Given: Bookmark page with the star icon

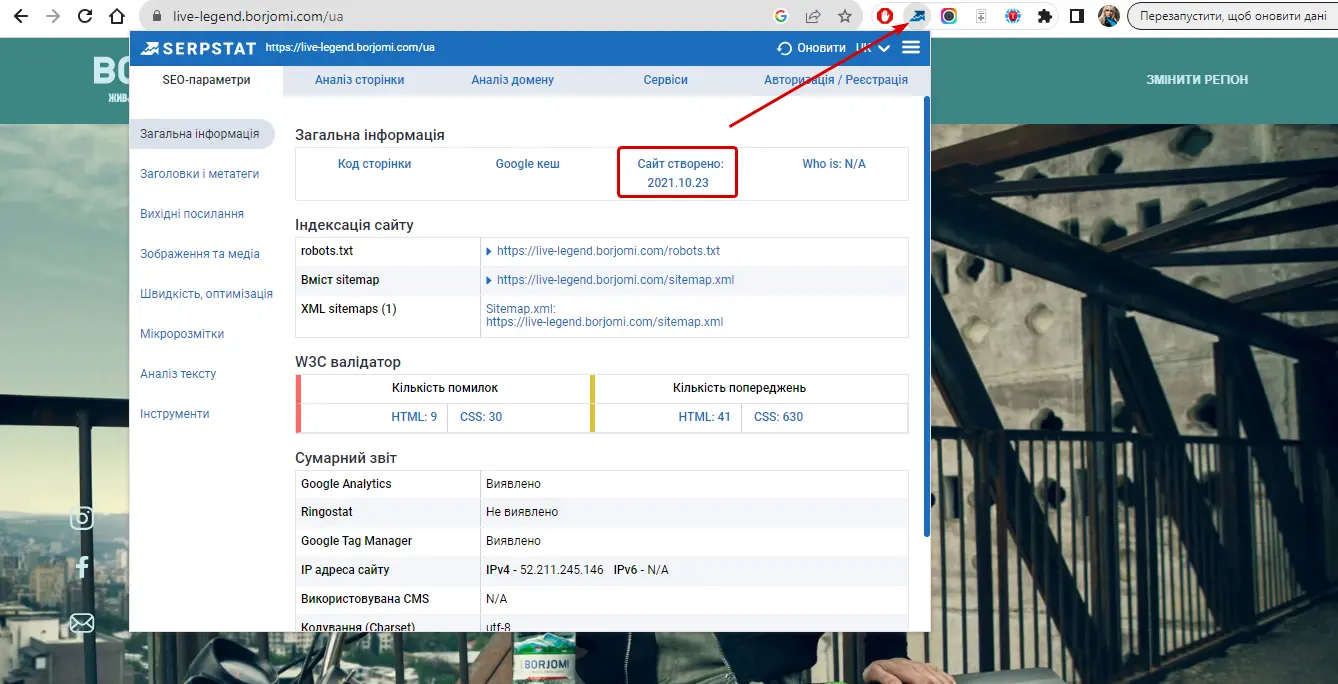Looking at the screenshot, I should [x=845, y=16].
